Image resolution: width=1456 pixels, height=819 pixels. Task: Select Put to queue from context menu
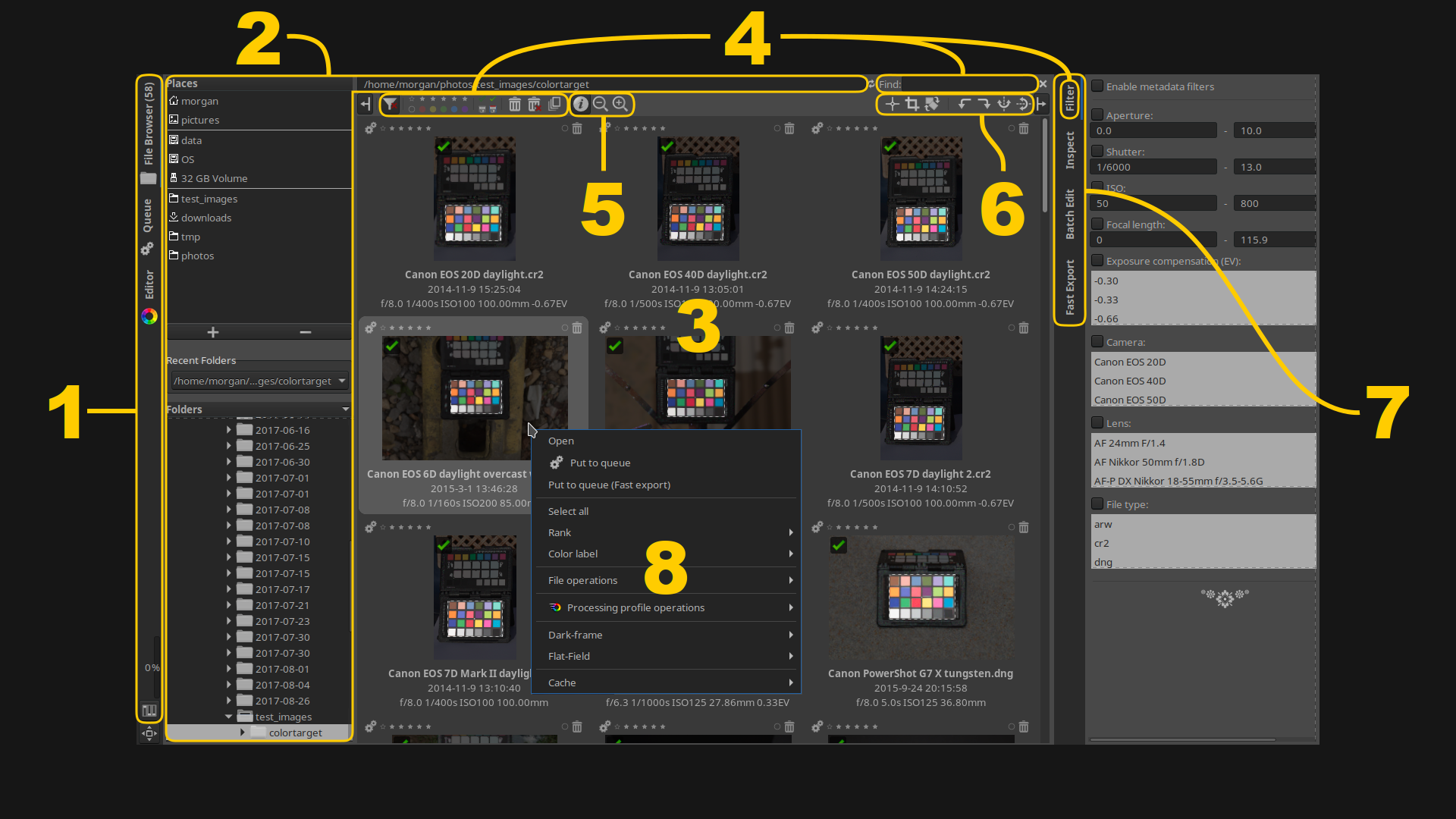[x=600, y=462]
